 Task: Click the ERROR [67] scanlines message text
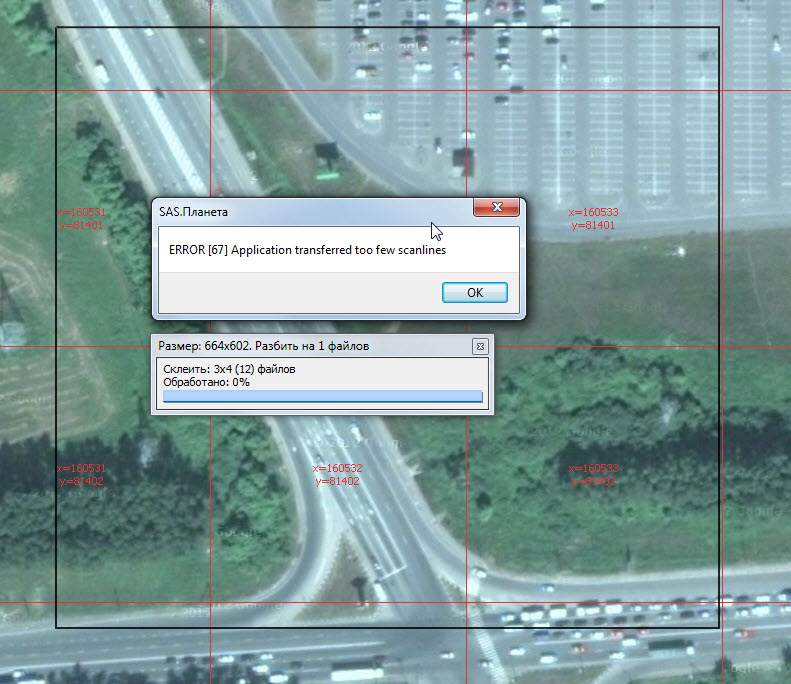tap(307, 250)
